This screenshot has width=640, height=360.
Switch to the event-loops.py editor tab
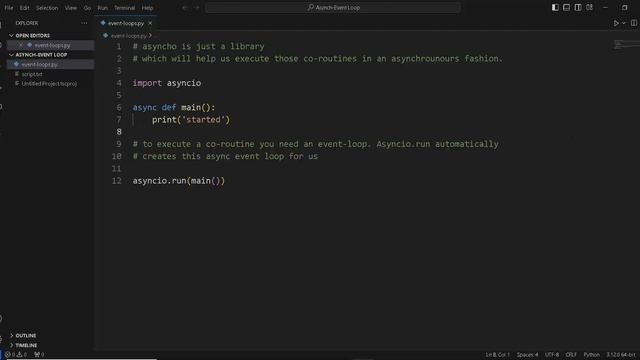(x=126, y=23)
